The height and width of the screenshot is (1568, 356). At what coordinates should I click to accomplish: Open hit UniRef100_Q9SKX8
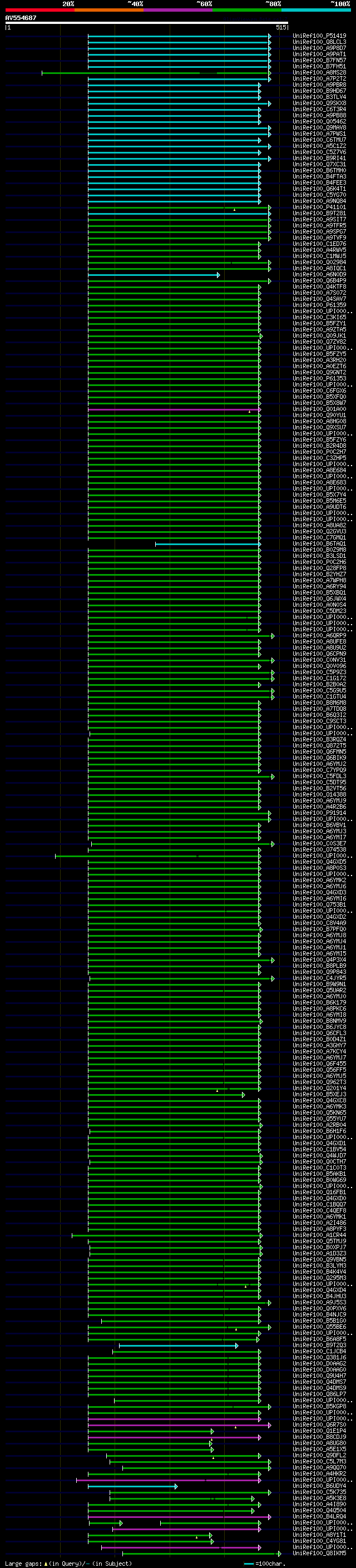pos(319,103)
